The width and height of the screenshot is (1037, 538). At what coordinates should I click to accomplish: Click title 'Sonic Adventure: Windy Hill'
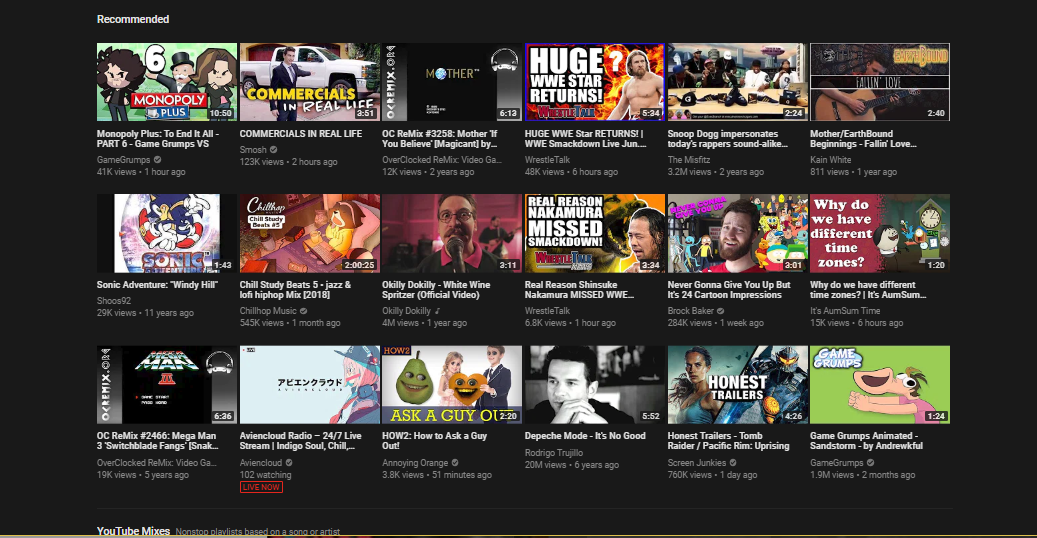point(157,285)
